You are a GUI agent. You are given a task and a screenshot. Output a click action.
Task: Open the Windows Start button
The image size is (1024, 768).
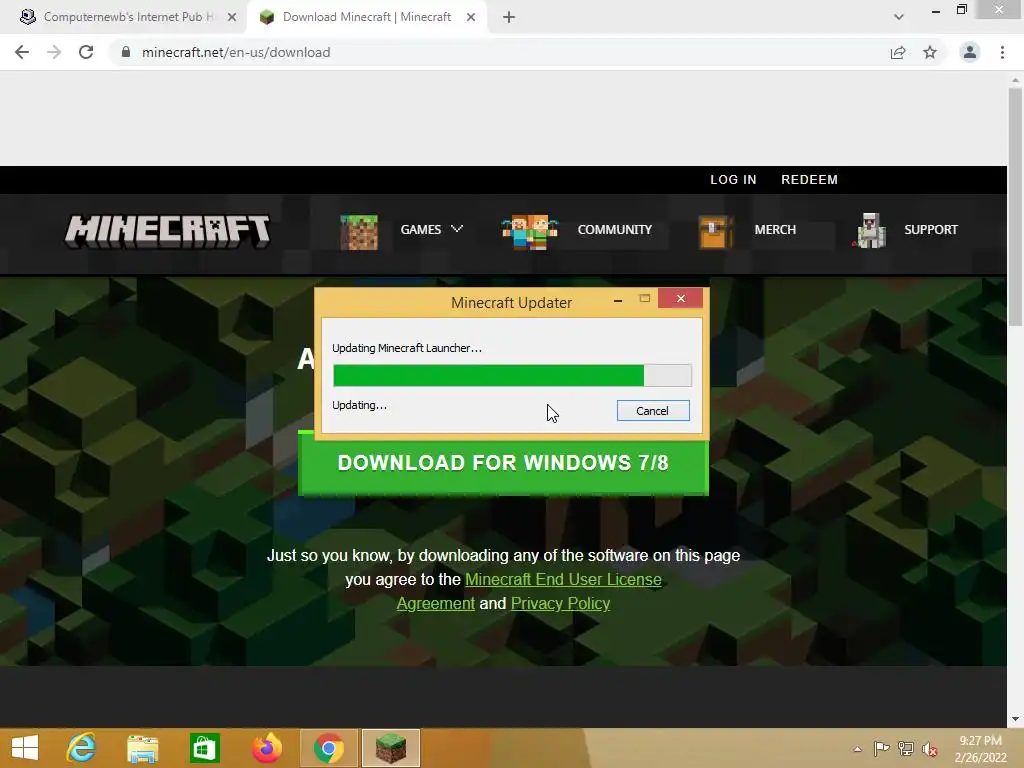pos(25,748)
